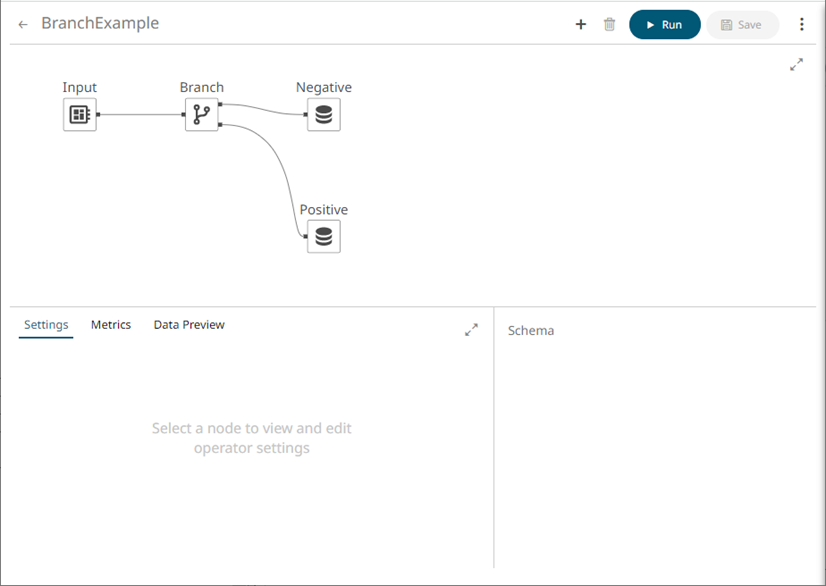Expand the settings panel view
The image size is (826, 586).
tap(471, 329)
